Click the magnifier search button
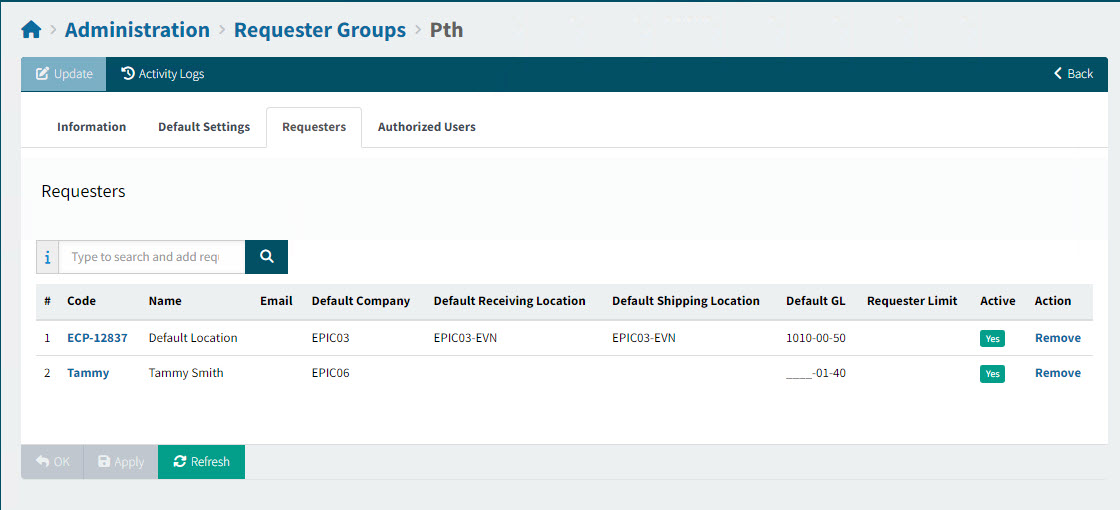 click(266, 257)
